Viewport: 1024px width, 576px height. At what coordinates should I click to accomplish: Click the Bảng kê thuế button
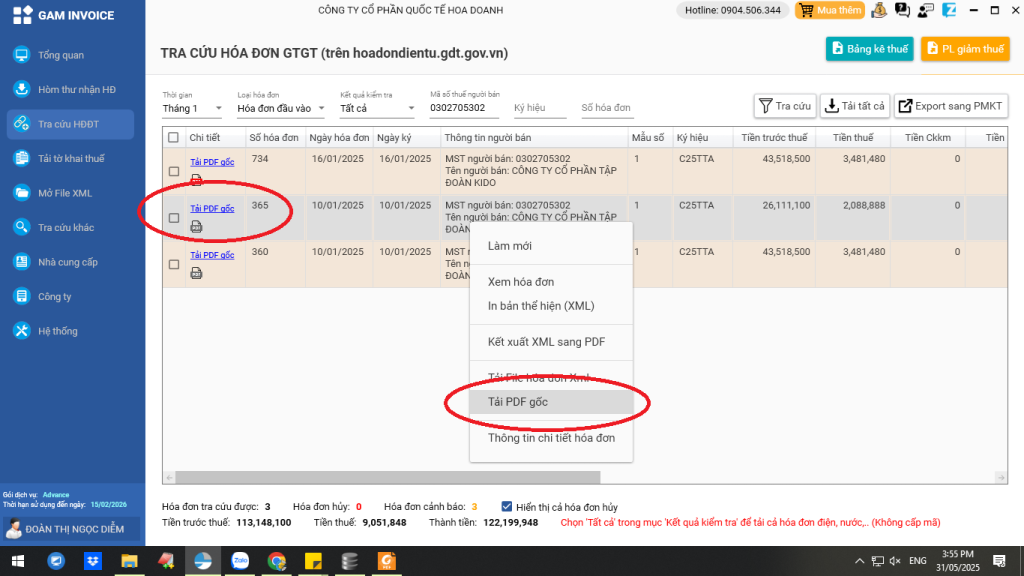[x=869, y=49]
